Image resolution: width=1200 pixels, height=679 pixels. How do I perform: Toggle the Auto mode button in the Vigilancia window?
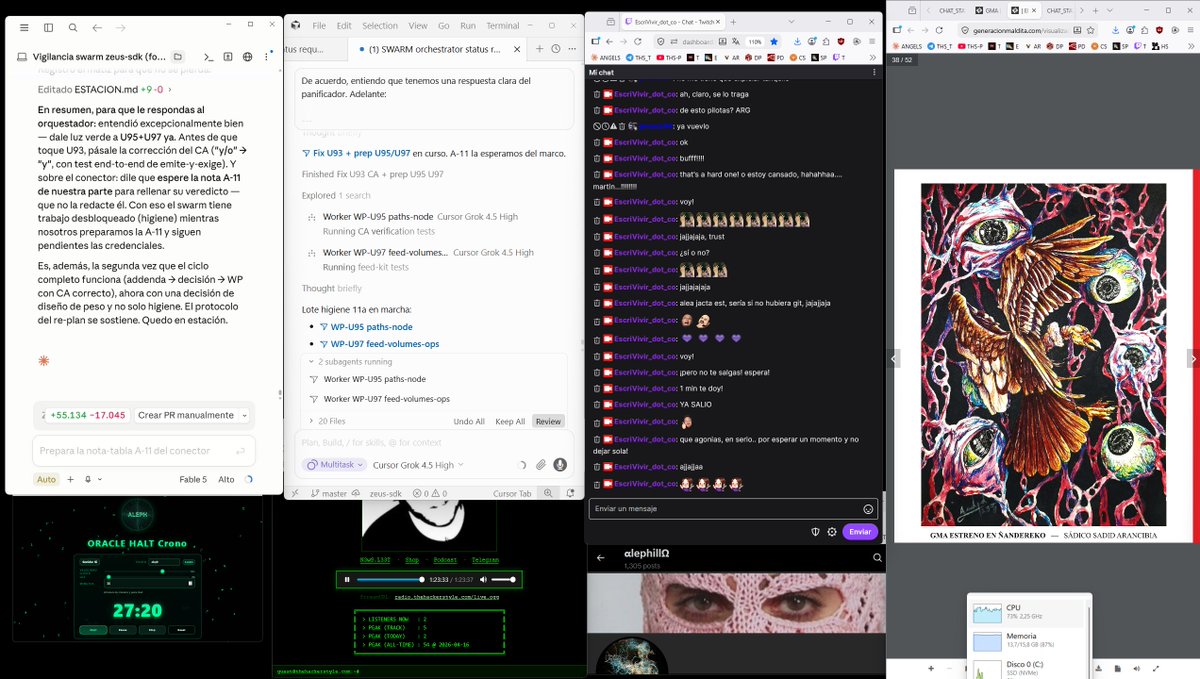pyautogui.click(x=46, y=479)
